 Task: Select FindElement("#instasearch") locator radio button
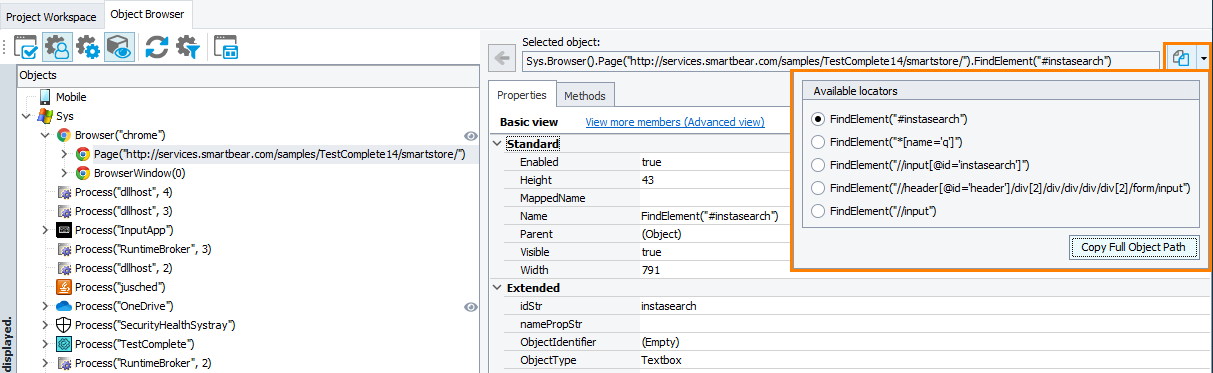click(x=818, y=119)
